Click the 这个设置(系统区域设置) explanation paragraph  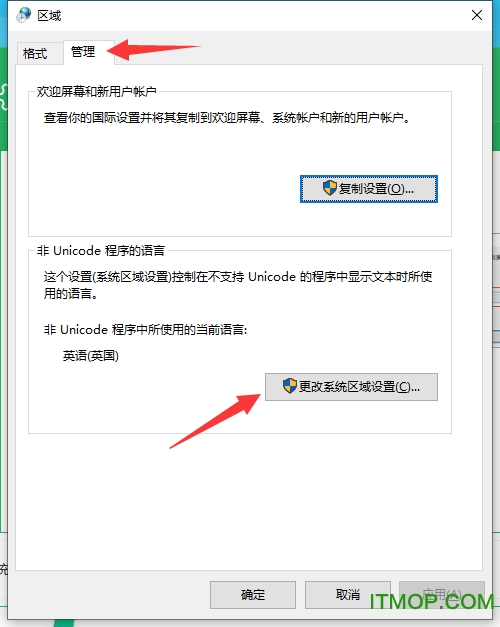[238, 285]
